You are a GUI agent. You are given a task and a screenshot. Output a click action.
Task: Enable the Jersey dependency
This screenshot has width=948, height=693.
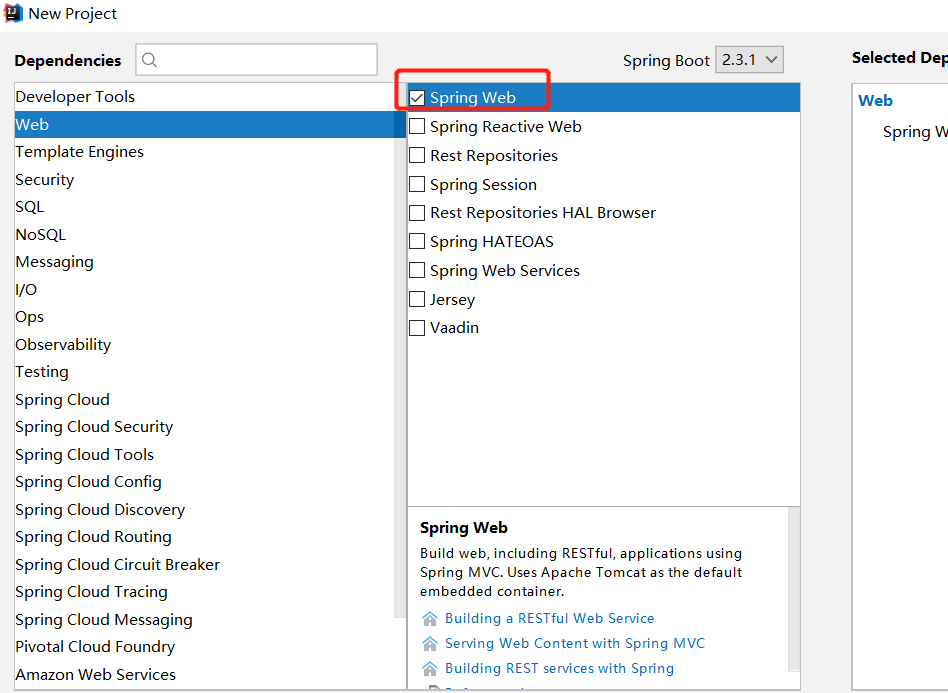pyautogui.click(x=417, y=299)
